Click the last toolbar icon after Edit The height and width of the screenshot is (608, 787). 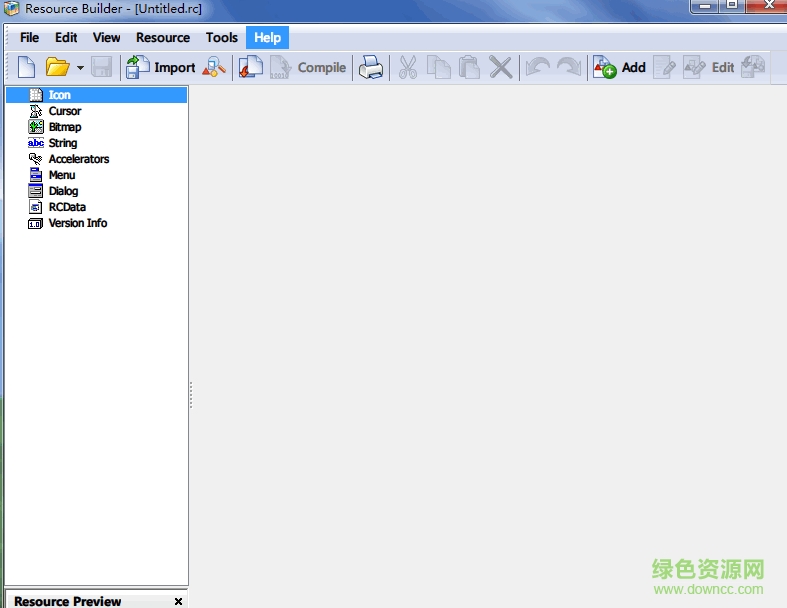click(753, 67)
